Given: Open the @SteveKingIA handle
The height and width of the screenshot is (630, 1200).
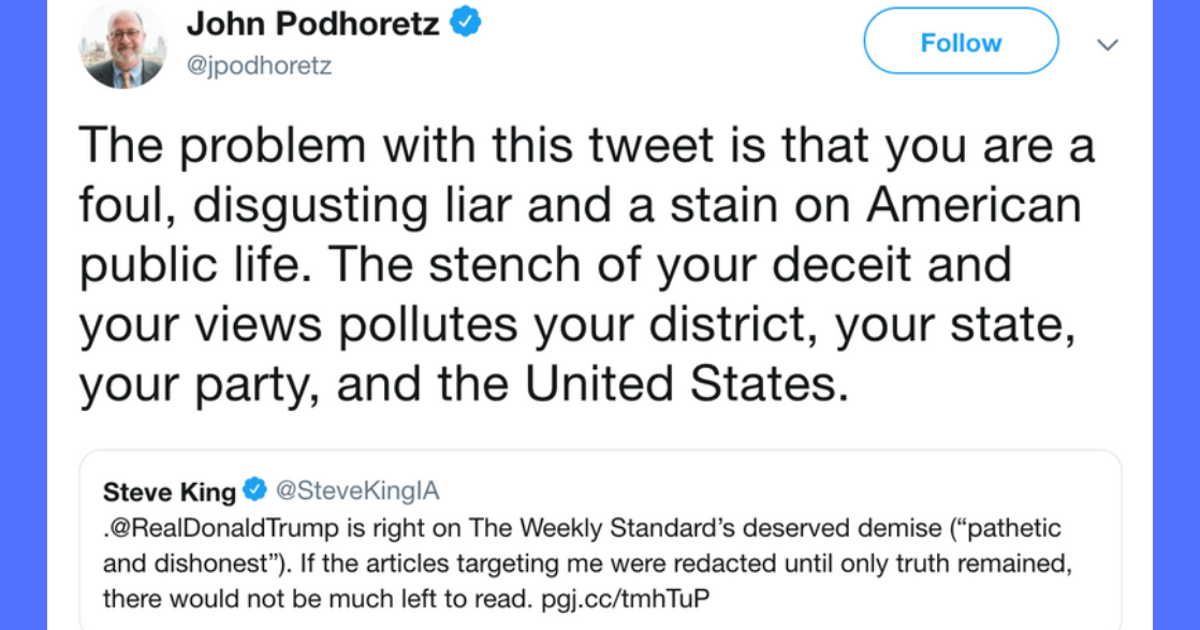Looking at the screenshot, I should click(x=356, y=492).
